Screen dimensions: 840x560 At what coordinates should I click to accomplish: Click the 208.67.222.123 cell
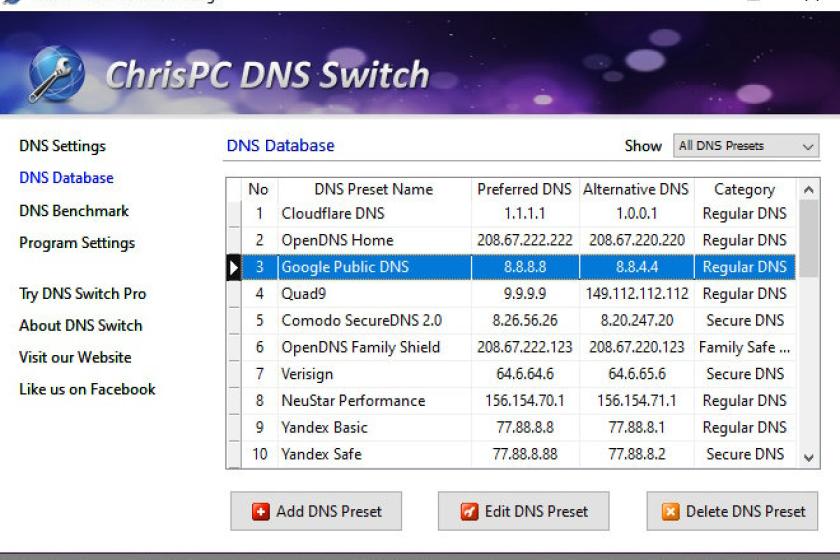pos(525,347)
